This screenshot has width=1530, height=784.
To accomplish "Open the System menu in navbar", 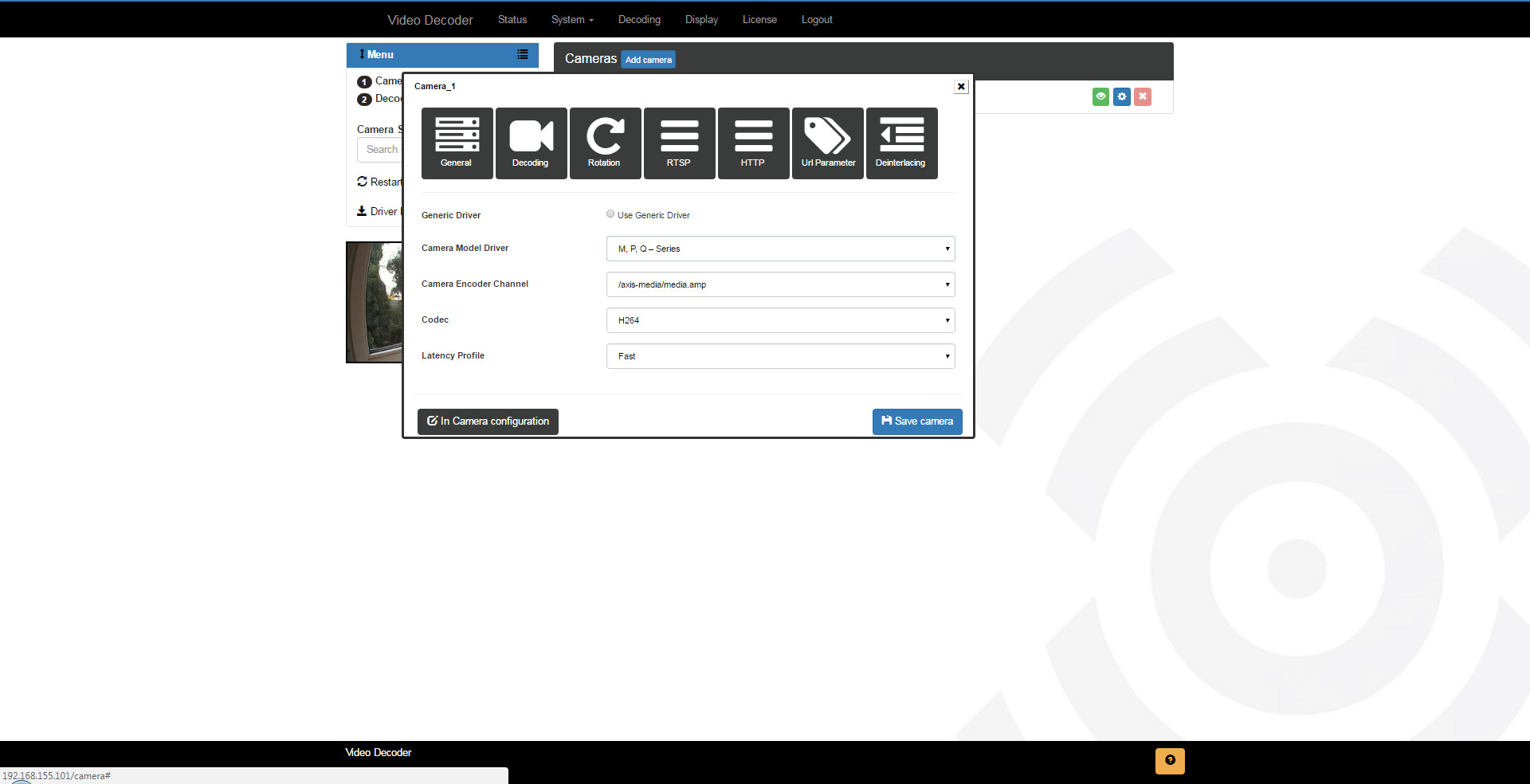I will [572, 20].
